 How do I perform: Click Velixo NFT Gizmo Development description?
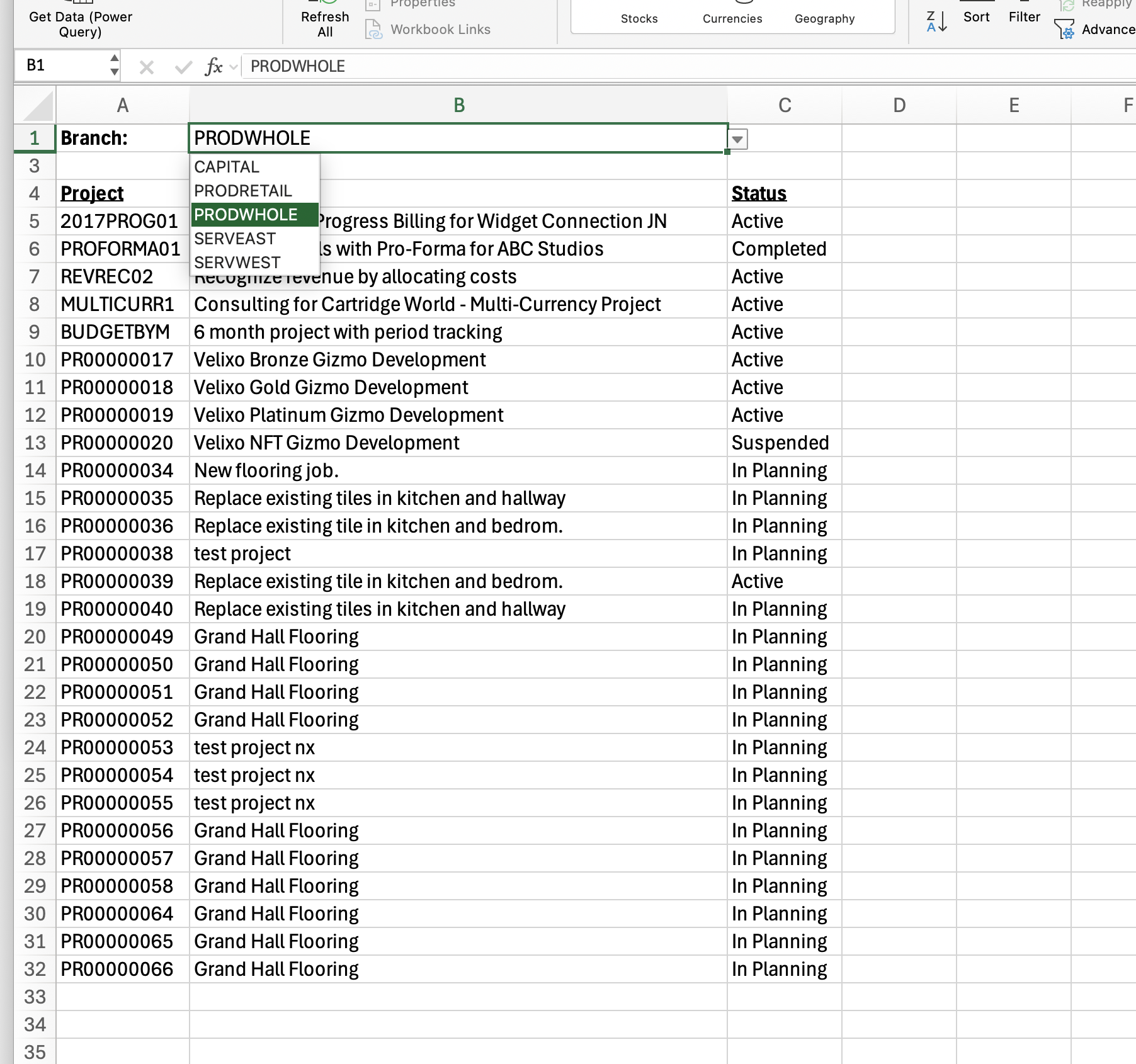pos(458,443)
